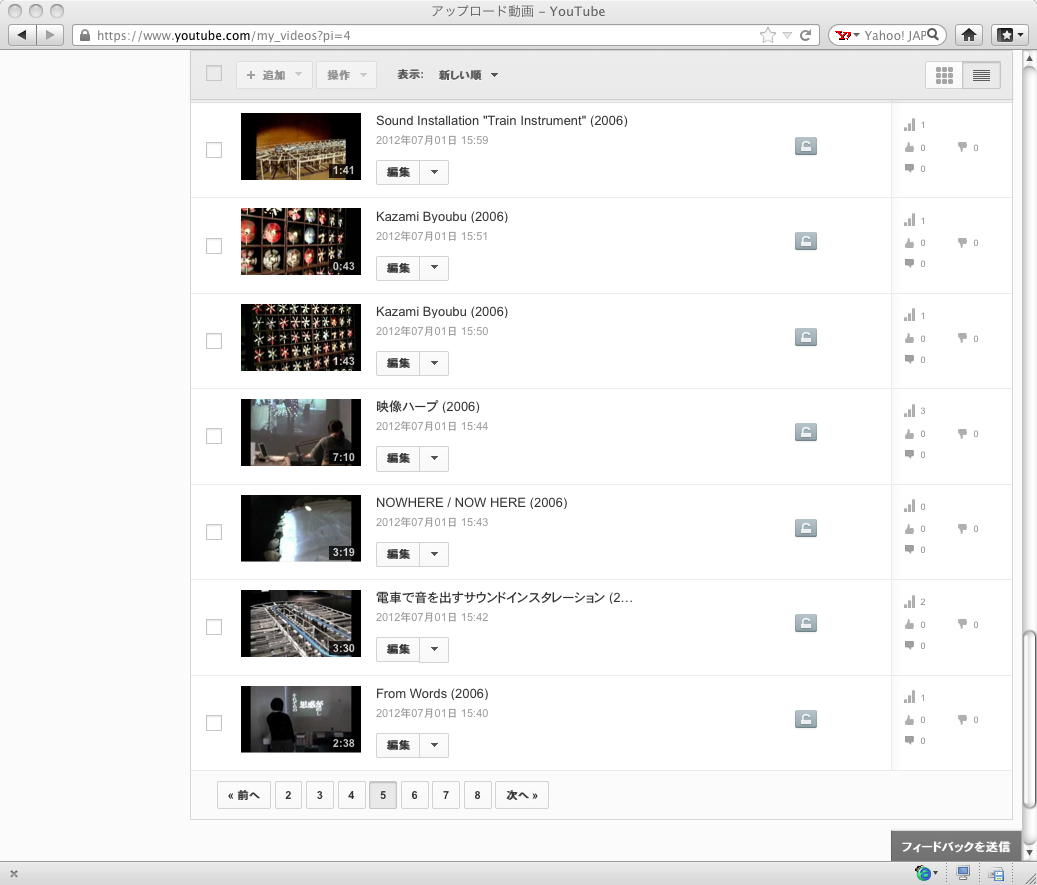The height and width of the screenshot is (885, 1037).
Task: Go to page 4 of videos
Action: click(351, 795)
